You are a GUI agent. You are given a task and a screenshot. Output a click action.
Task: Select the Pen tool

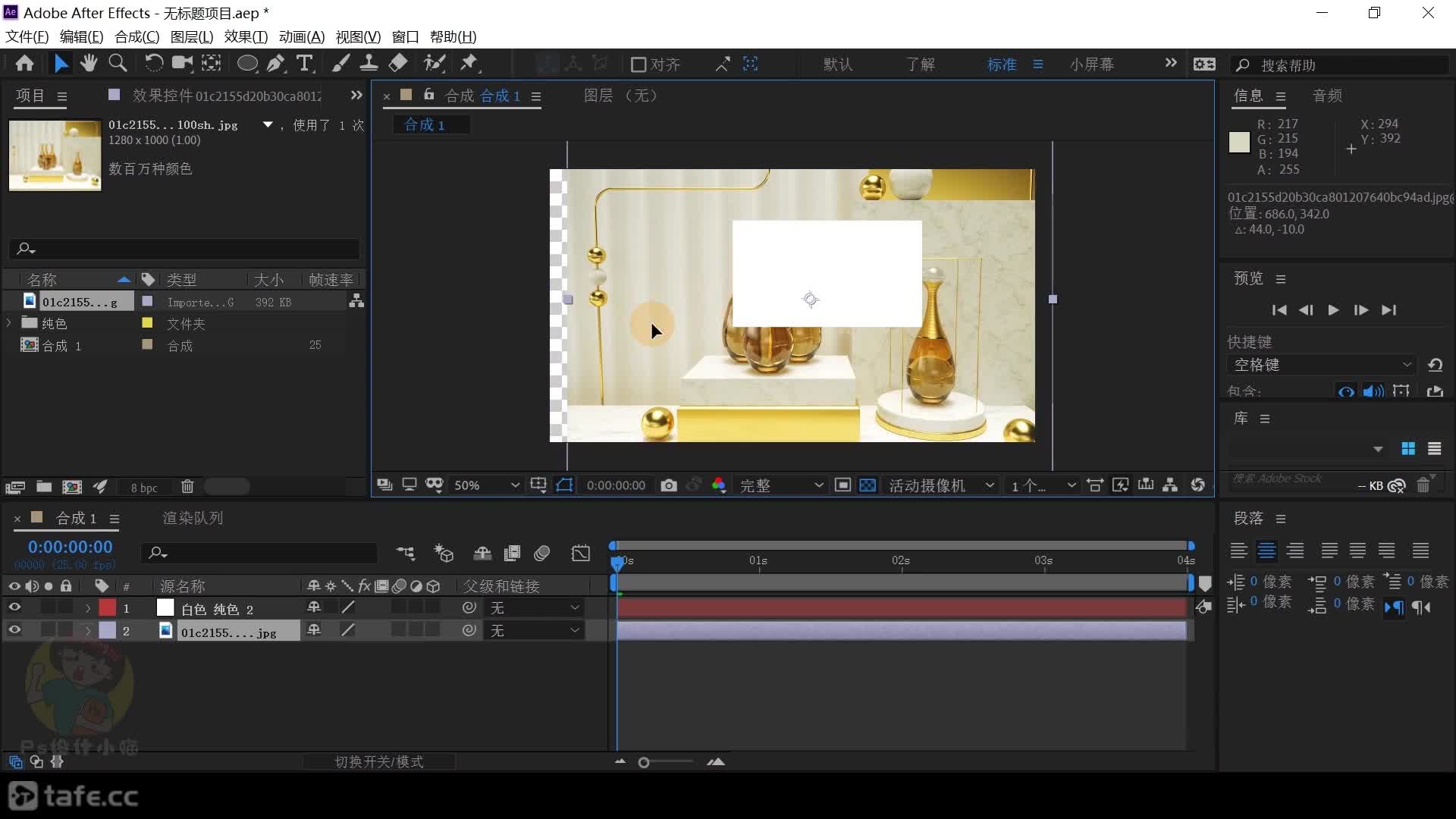click(276, 64)
